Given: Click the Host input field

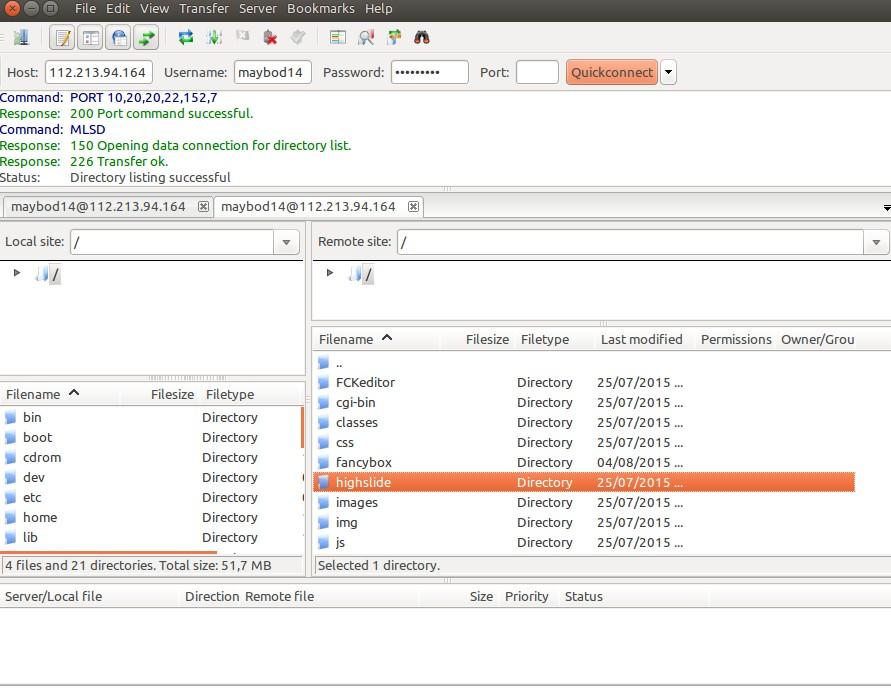Looking at the screenshot, I should 99,72.
